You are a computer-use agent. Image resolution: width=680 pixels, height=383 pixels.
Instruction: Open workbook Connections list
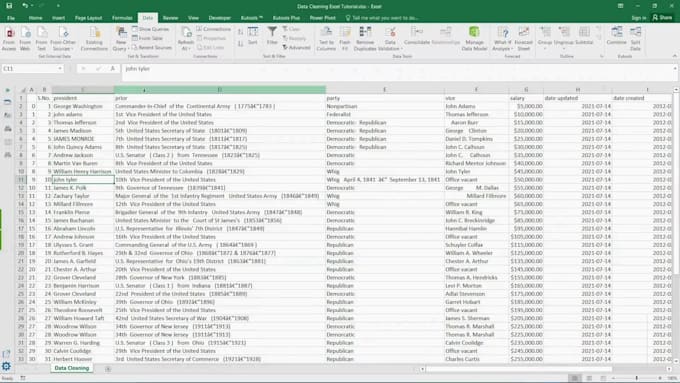pos(213,29)
